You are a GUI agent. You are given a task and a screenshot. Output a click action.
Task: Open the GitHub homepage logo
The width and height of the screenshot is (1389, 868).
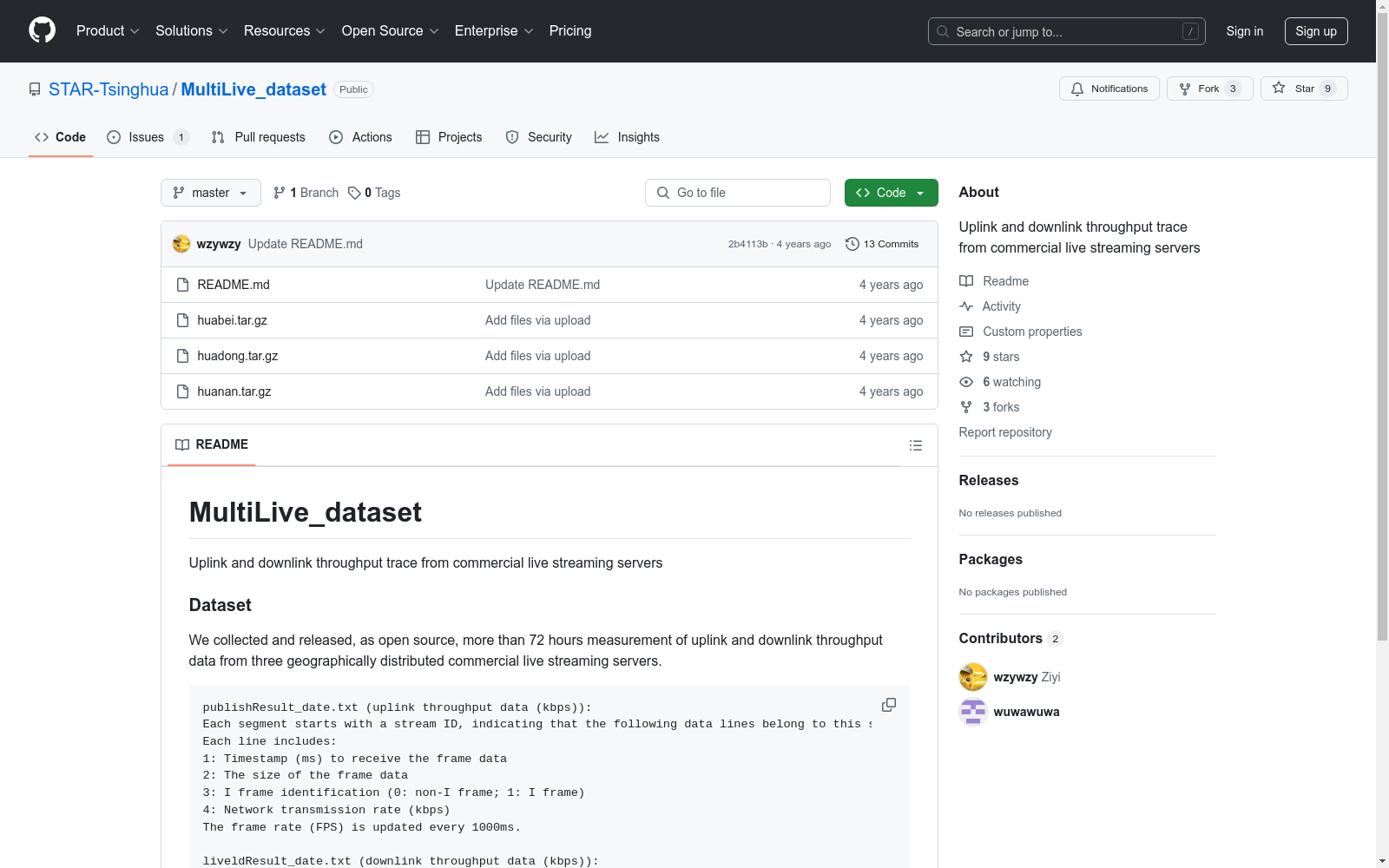42,30
